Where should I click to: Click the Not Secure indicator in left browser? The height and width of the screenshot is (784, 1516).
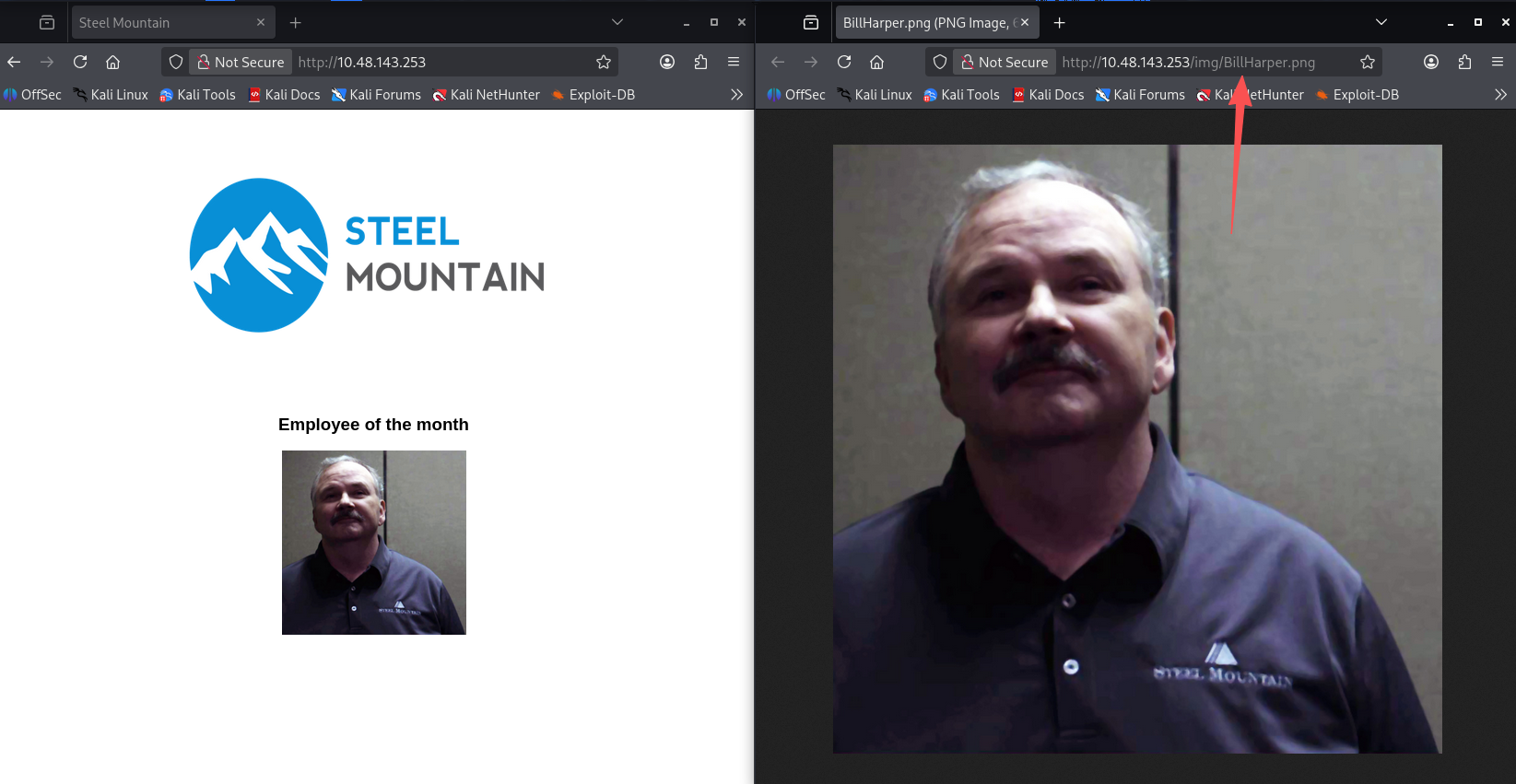241,62
